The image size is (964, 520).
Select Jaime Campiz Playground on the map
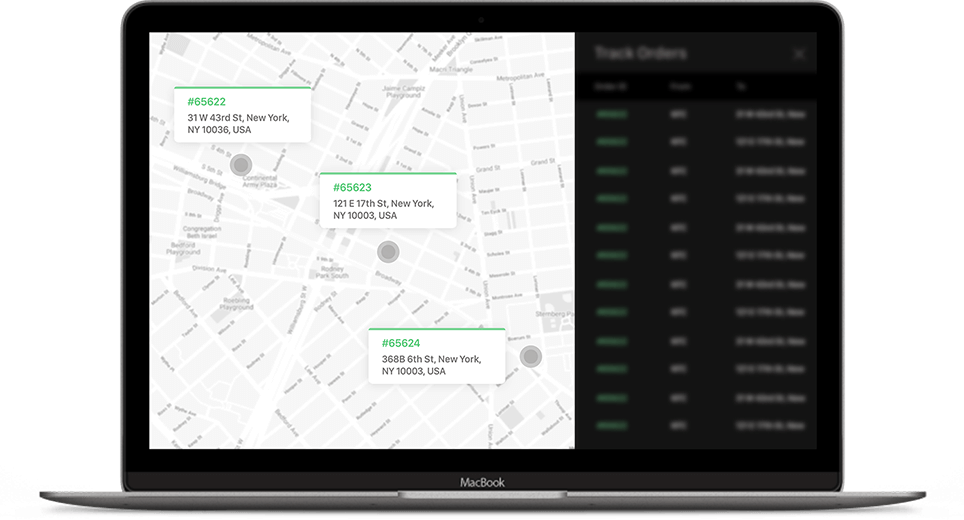pos(404,91)
